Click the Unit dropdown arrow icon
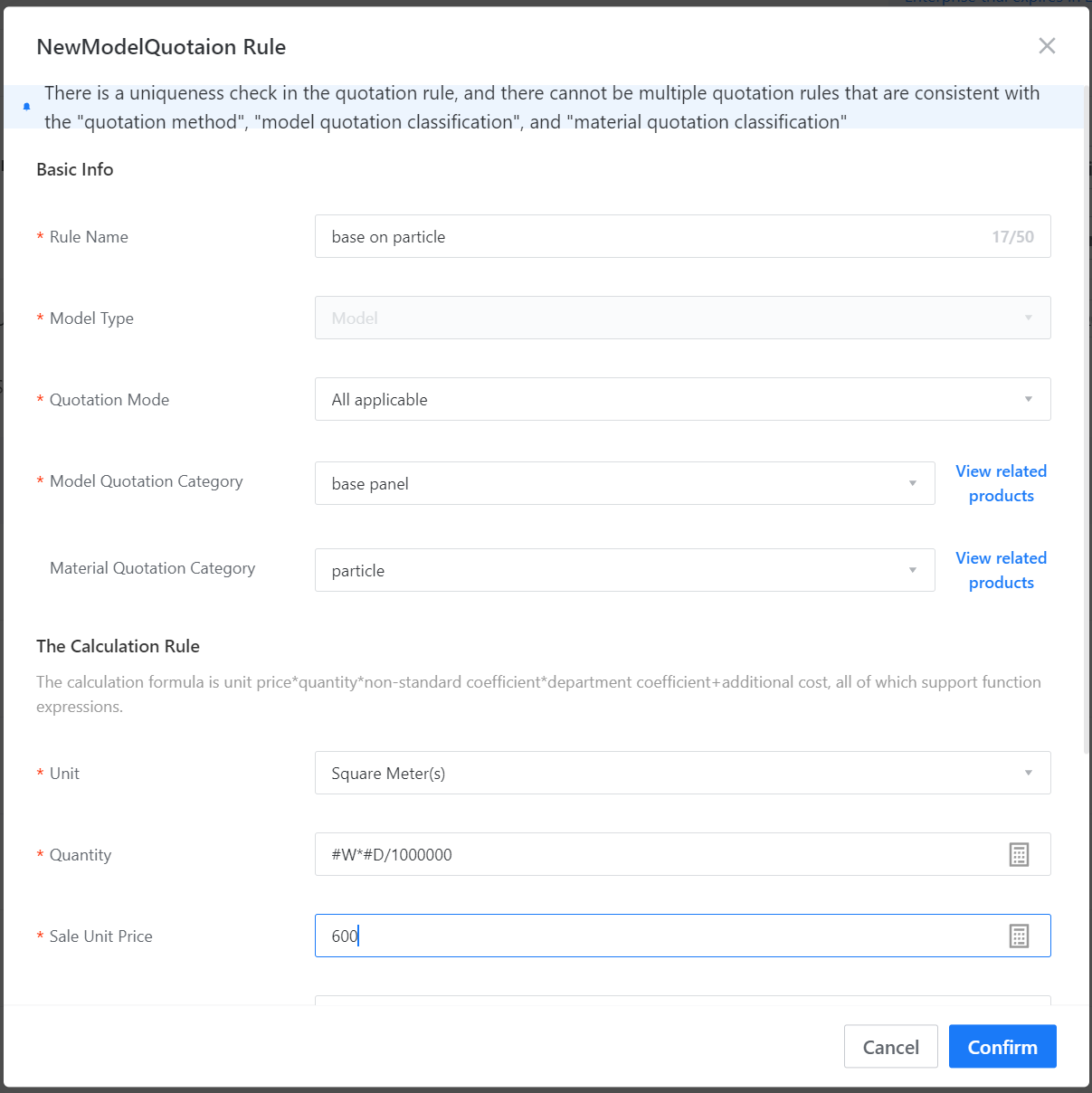Viewport: 1092px width, 1093px height. (1028, 773)
